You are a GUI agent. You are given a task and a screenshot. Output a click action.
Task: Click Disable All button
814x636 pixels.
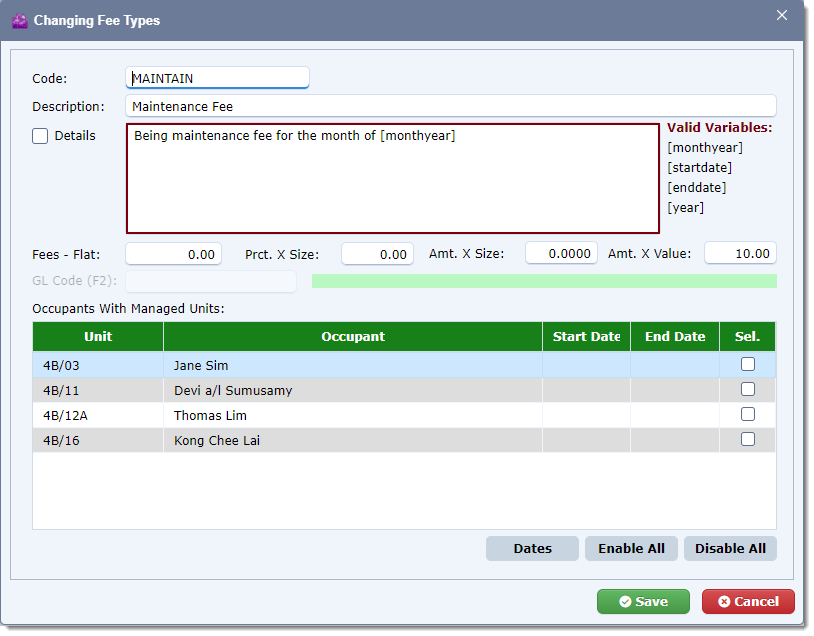pos(730,548)
